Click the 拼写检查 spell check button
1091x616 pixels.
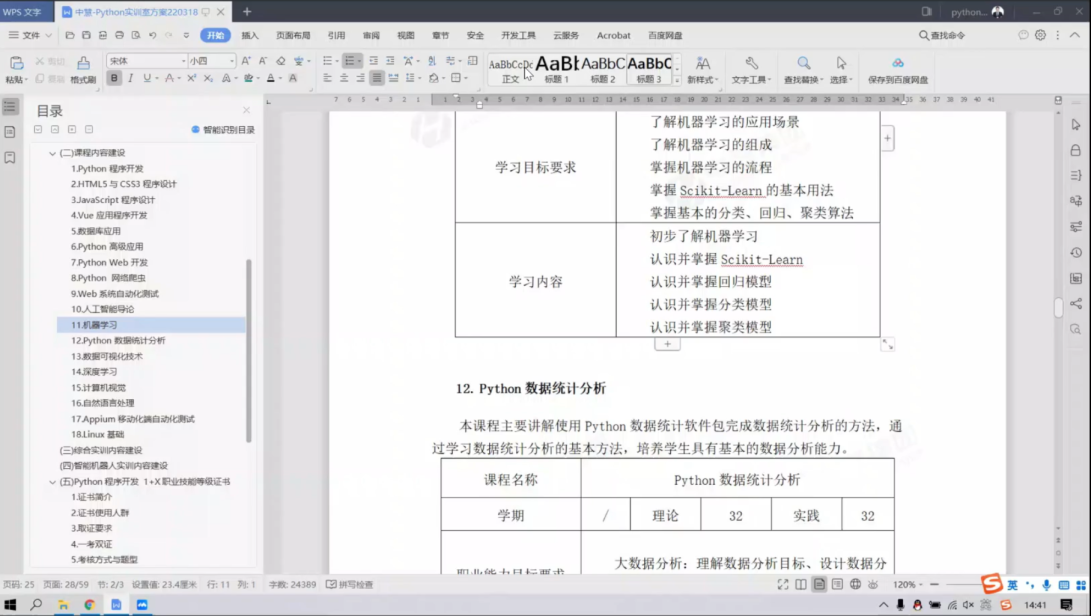tap(350, 585)
